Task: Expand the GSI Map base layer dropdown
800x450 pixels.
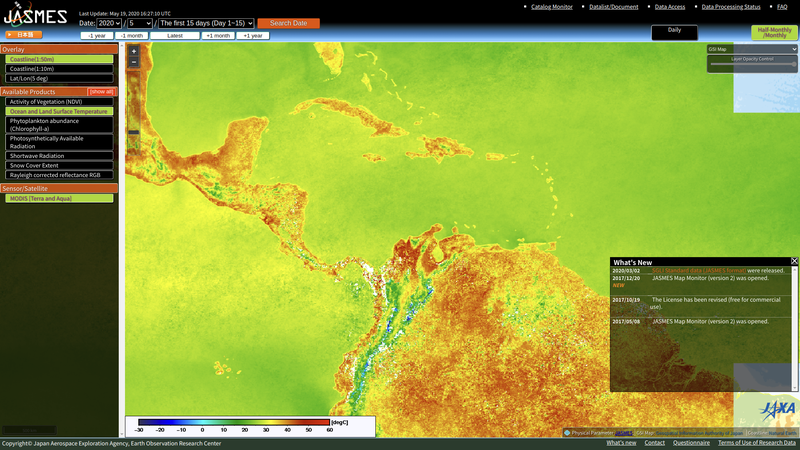Action: click(x=752, y=49)
